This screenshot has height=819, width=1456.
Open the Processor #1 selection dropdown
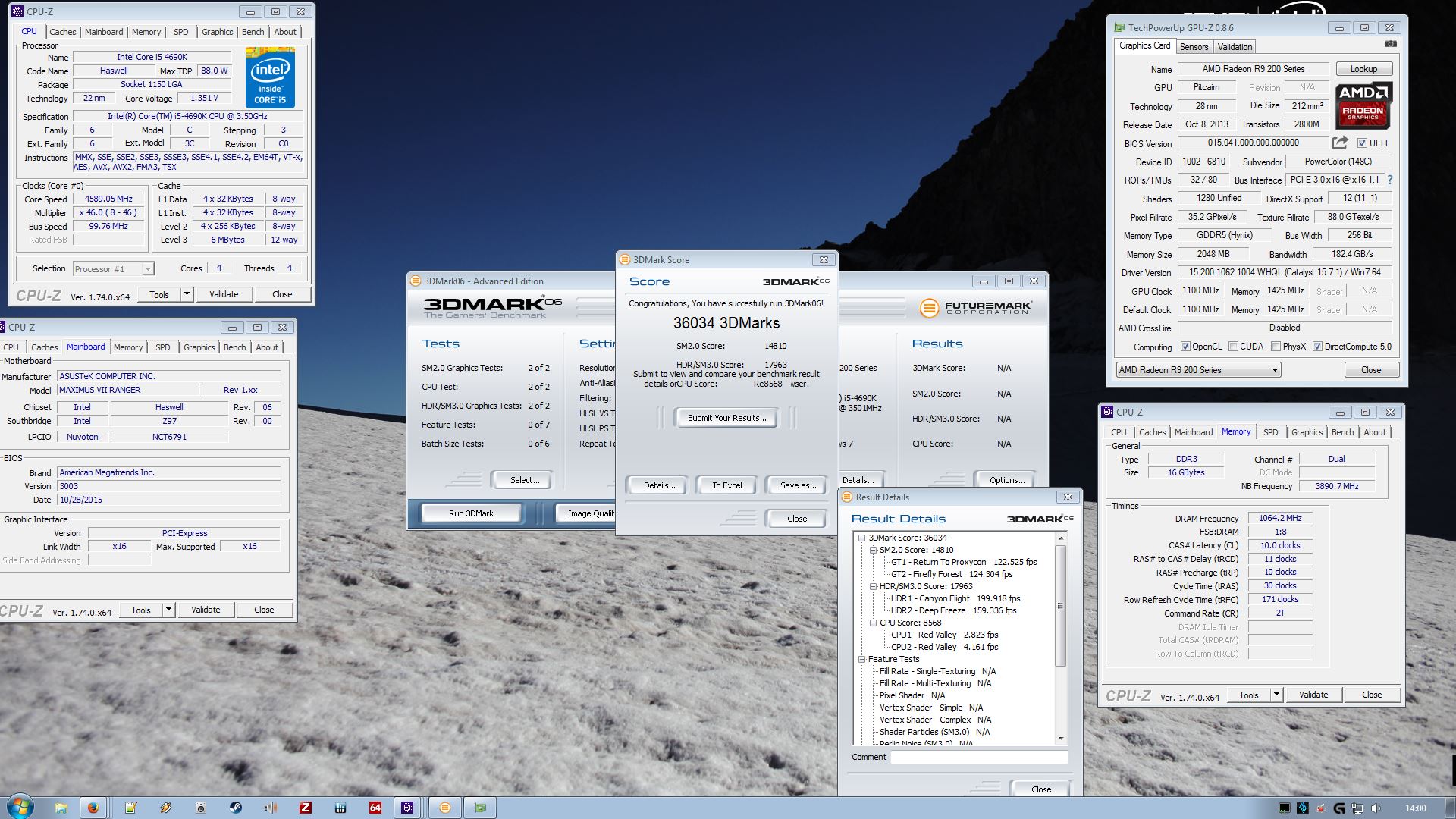tap(113, 269)
